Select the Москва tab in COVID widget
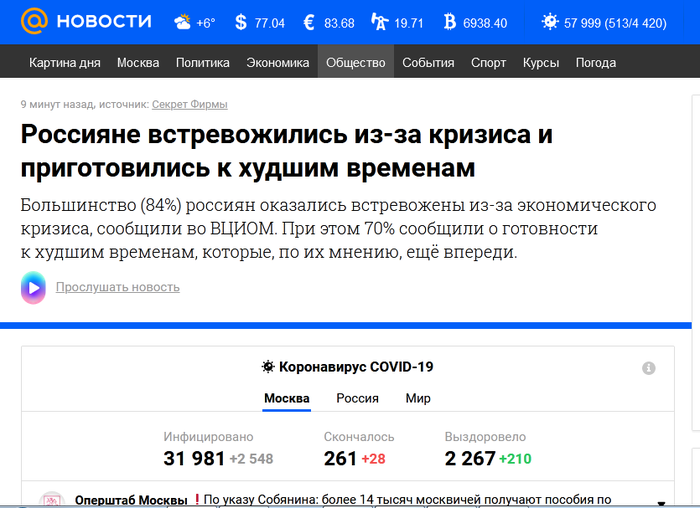This screenshot has height=508, width=700. [287, 398]
